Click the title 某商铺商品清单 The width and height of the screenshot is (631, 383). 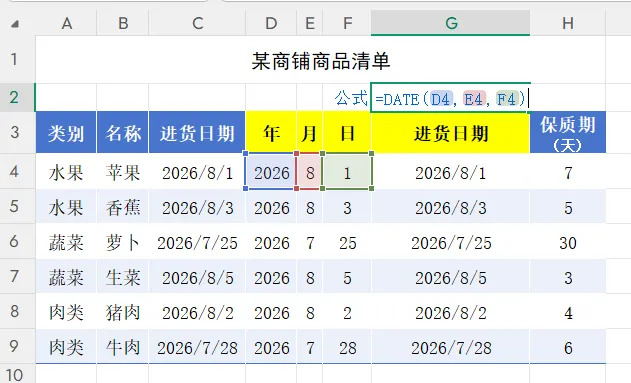321,61
